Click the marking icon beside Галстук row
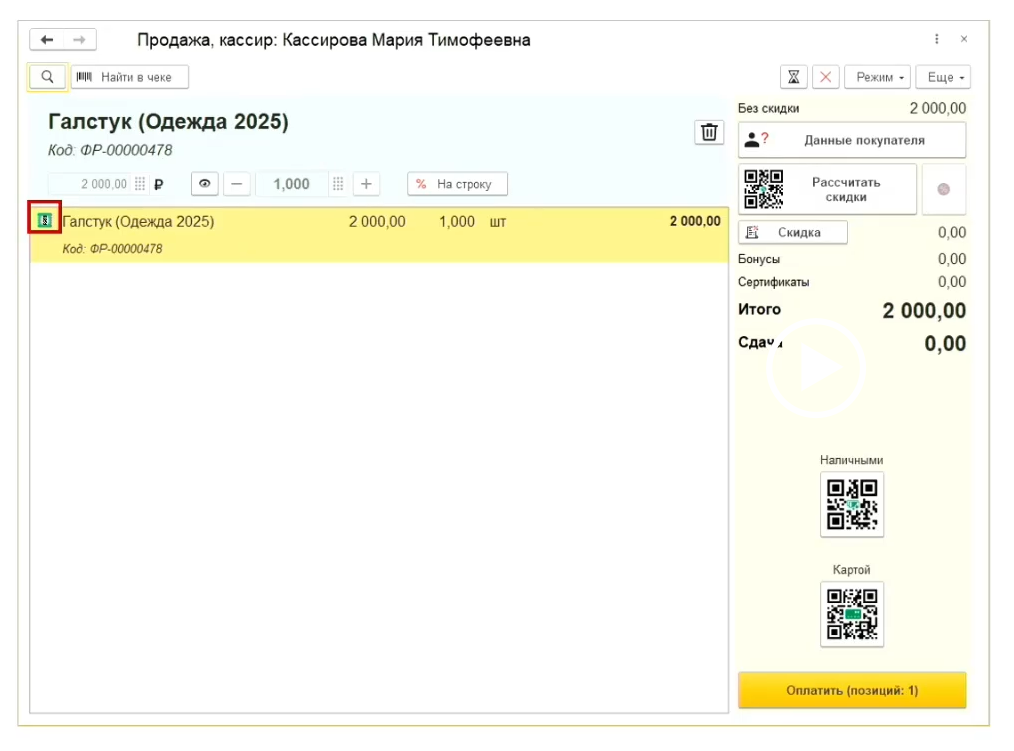Screen dimensions: 1014x751 pos(44,221)
